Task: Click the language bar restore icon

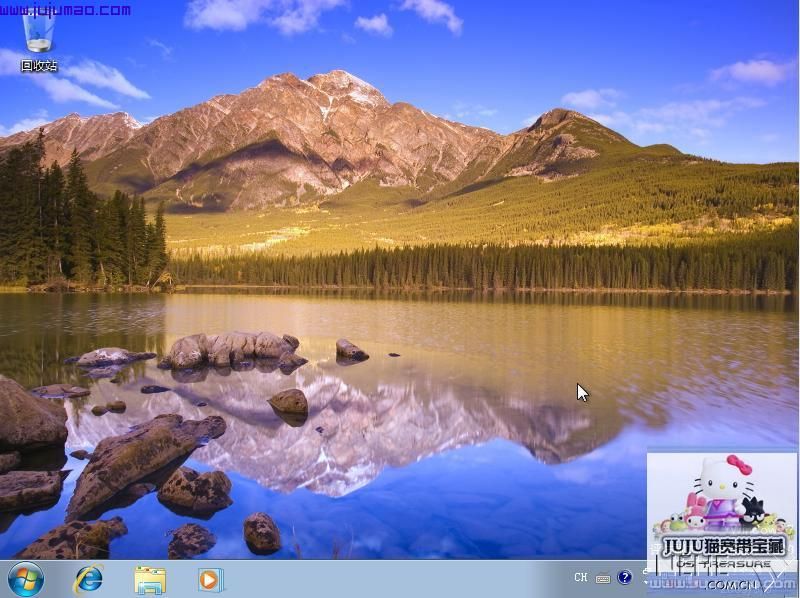Action: pos(645,572)
